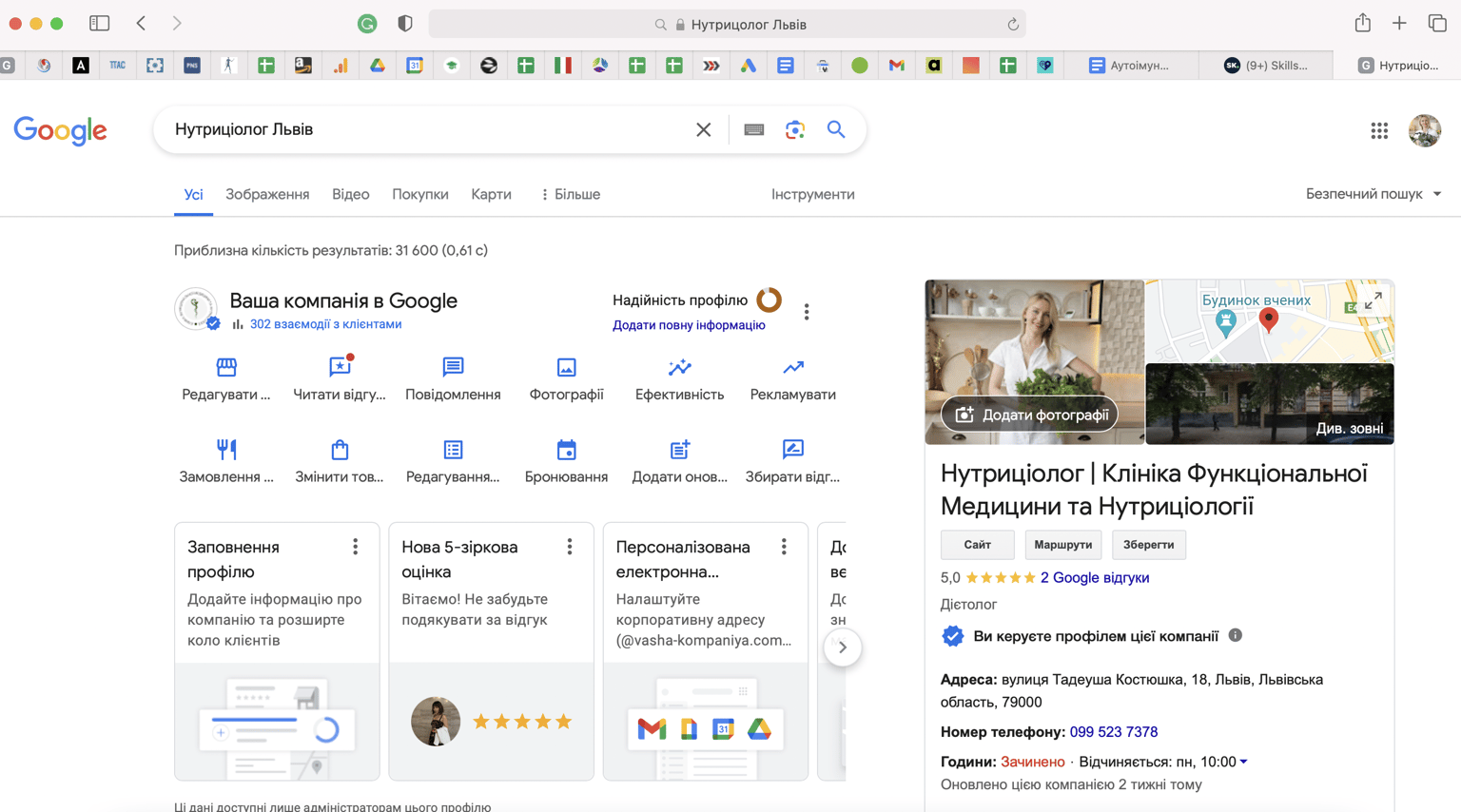Open three-dot menu of company profile

(x=807, y=312)
